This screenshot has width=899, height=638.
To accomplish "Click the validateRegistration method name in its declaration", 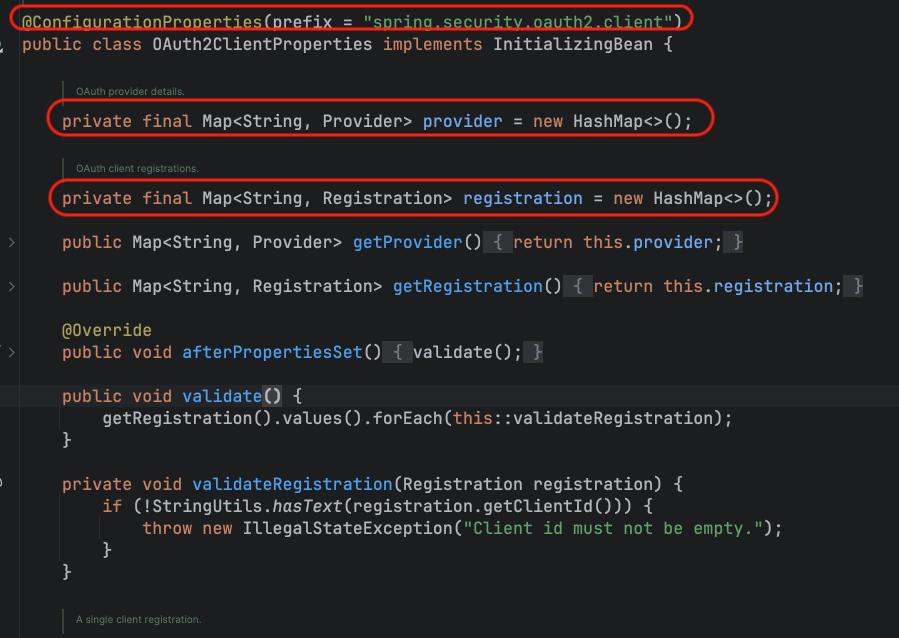I will click(292, 484).
